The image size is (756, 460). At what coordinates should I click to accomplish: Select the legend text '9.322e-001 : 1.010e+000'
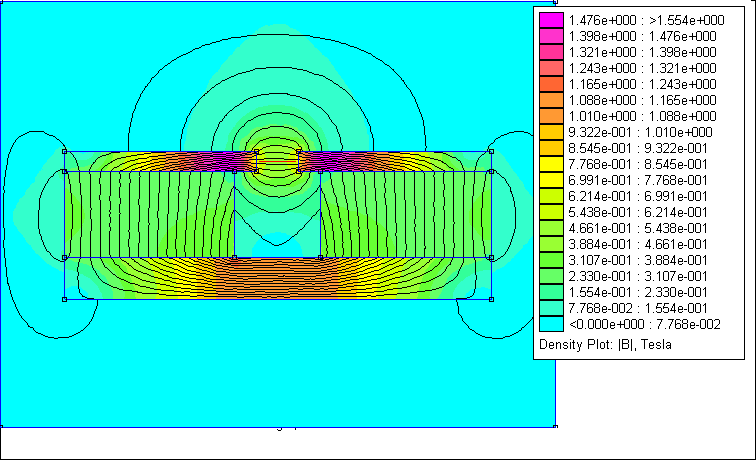[641, 132]
